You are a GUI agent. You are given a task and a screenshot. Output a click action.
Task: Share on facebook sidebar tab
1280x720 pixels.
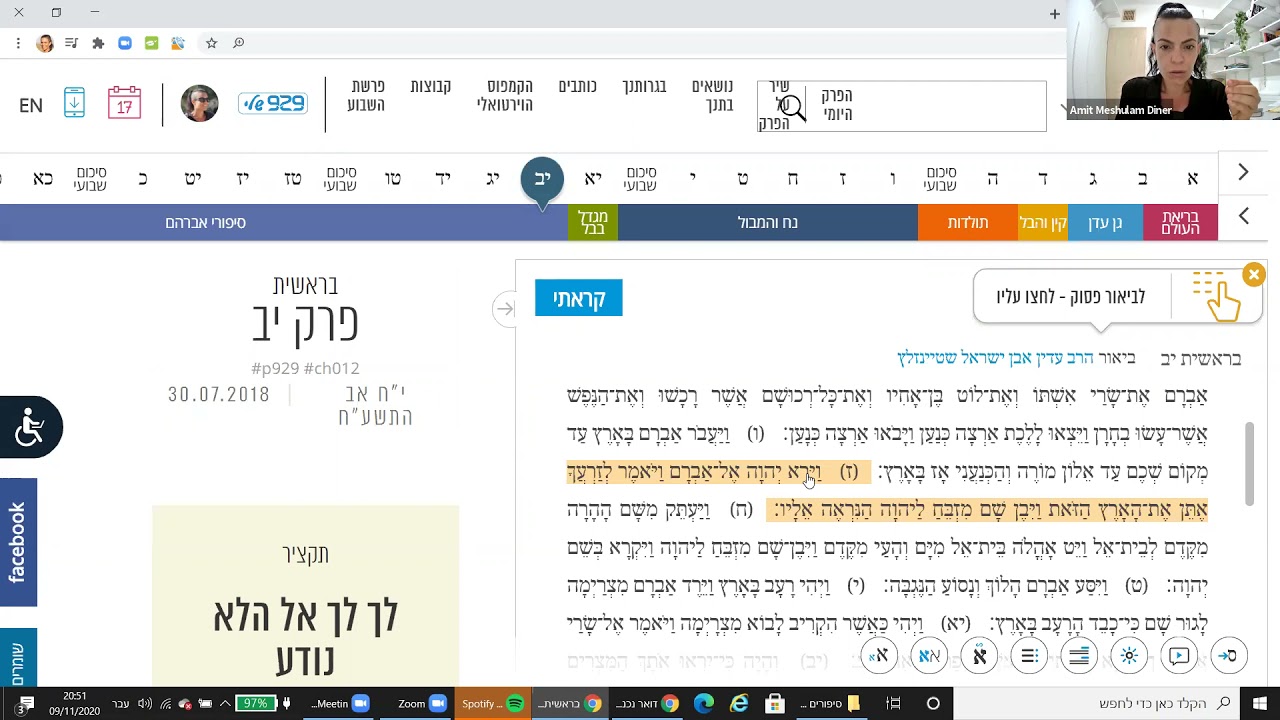tap(18, 542)
